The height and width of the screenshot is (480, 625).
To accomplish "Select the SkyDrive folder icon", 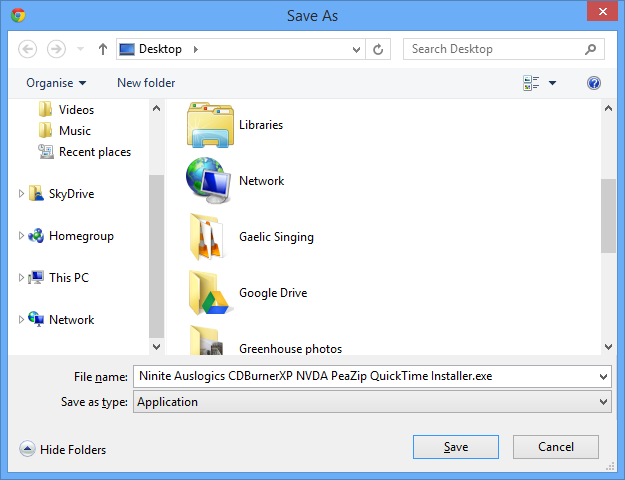I will (x=36, y=193).
